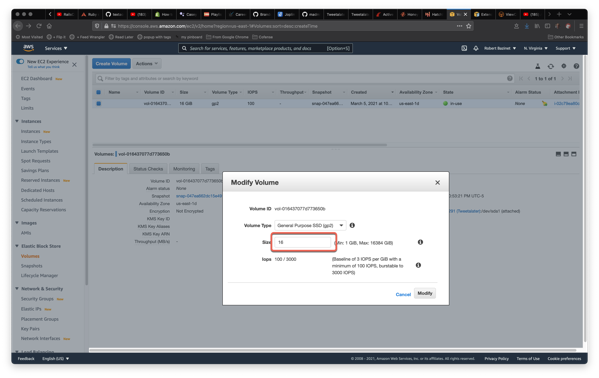Click the magnifier icon in AWS search
The height and width of the screenshot is (378, 599).
(184, 48)
